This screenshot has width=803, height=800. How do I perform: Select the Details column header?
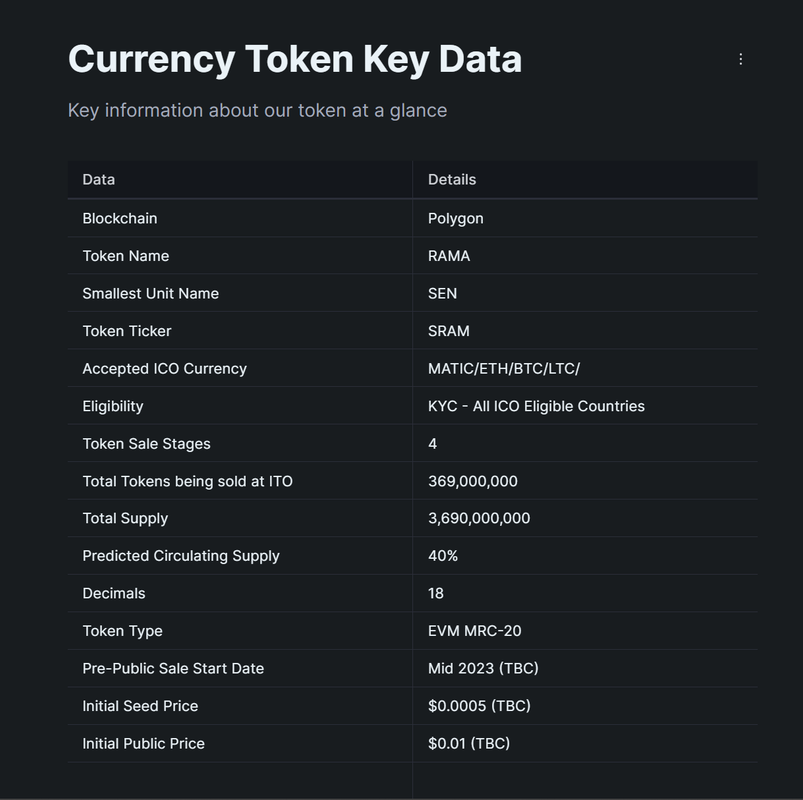(452, 180)
